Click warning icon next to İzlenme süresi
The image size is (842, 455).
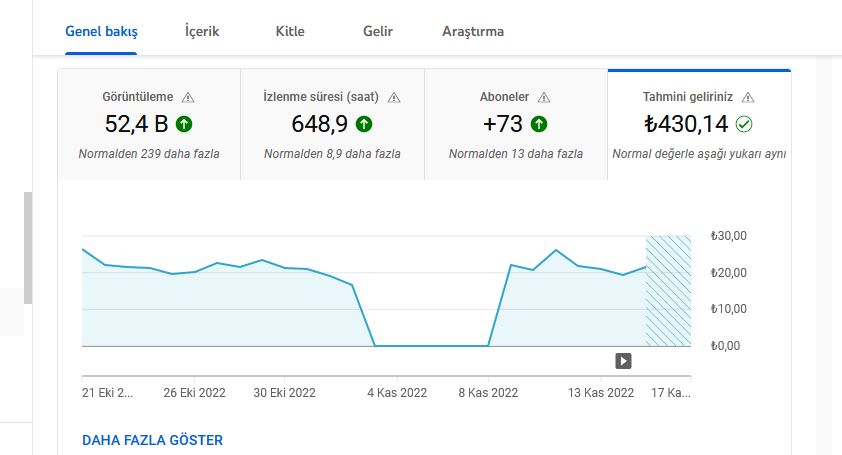[394, 97]
